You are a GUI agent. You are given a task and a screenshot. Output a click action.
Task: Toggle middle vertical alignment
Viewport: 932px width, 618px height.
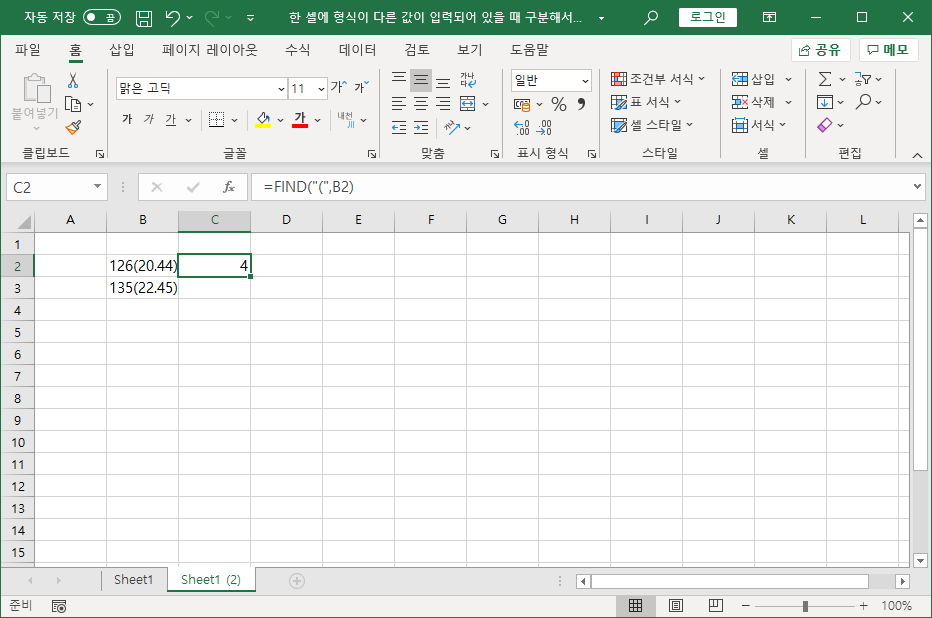421,80
